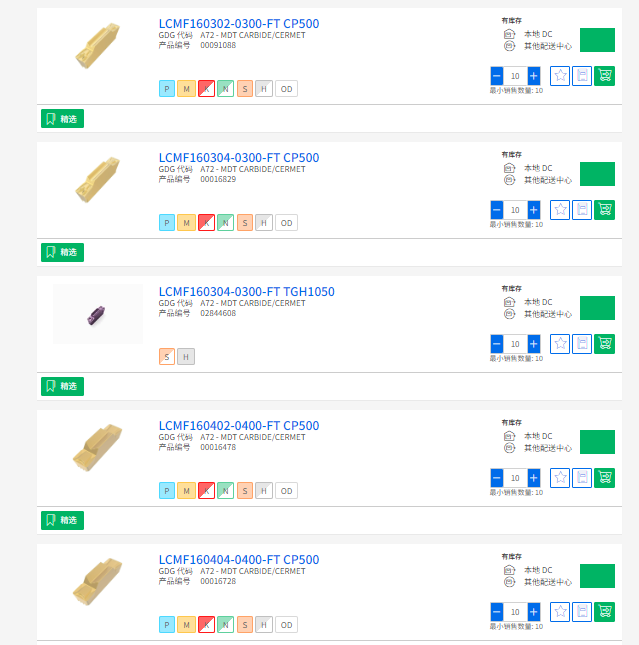Viewport: 639px width, 645px height.
Task: Add LCMF160302-0300-FT CP500 to cart
Action: (x=604, y=76)
